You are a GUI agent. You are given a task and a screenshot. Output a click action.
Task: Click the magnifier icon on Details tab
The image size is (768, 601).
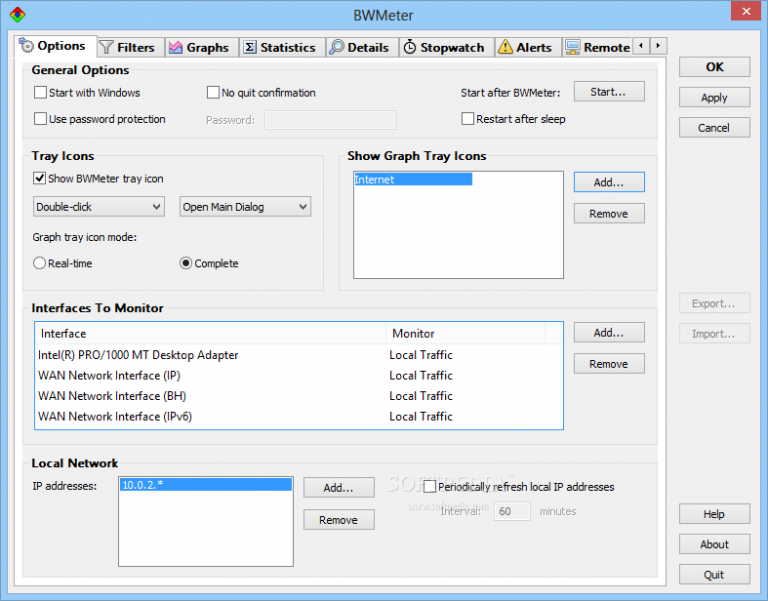click(336, 48)
